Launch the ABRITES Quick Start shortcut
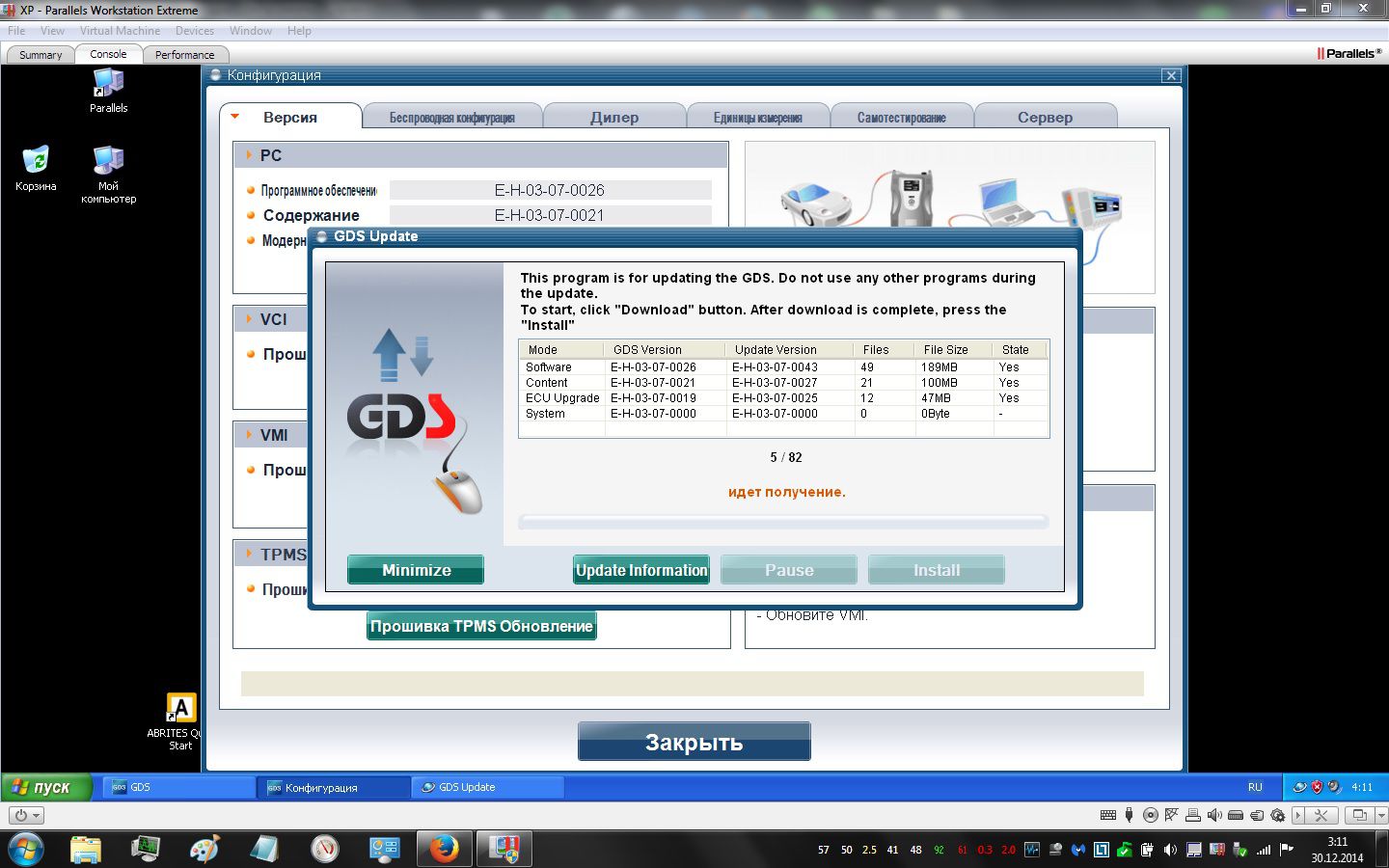 [179, 721]
